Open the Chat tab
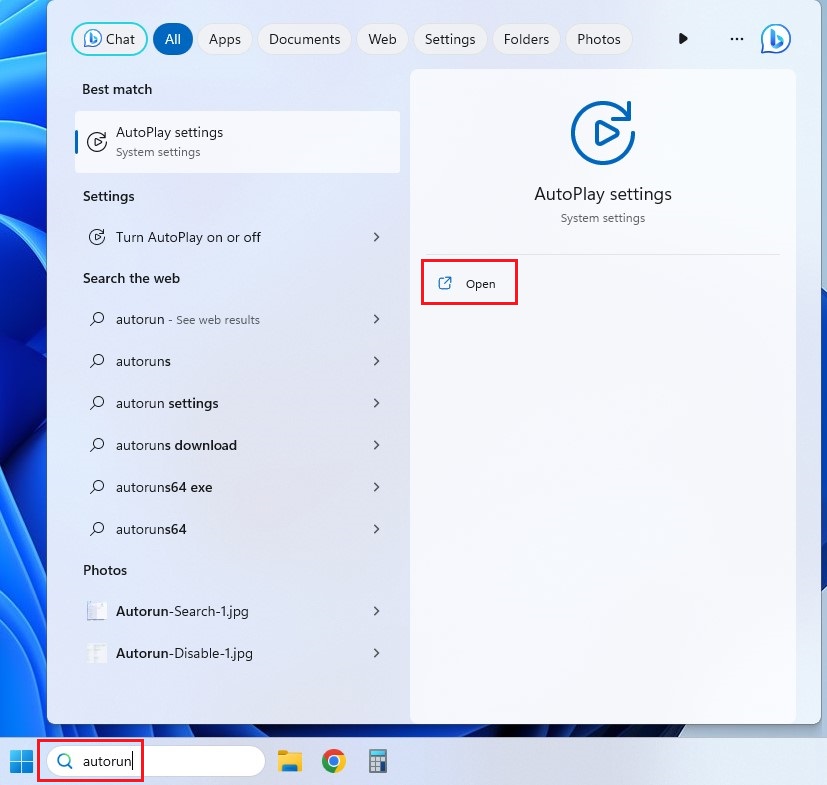This screenshot has height=785, width=827. click(110, 39)
